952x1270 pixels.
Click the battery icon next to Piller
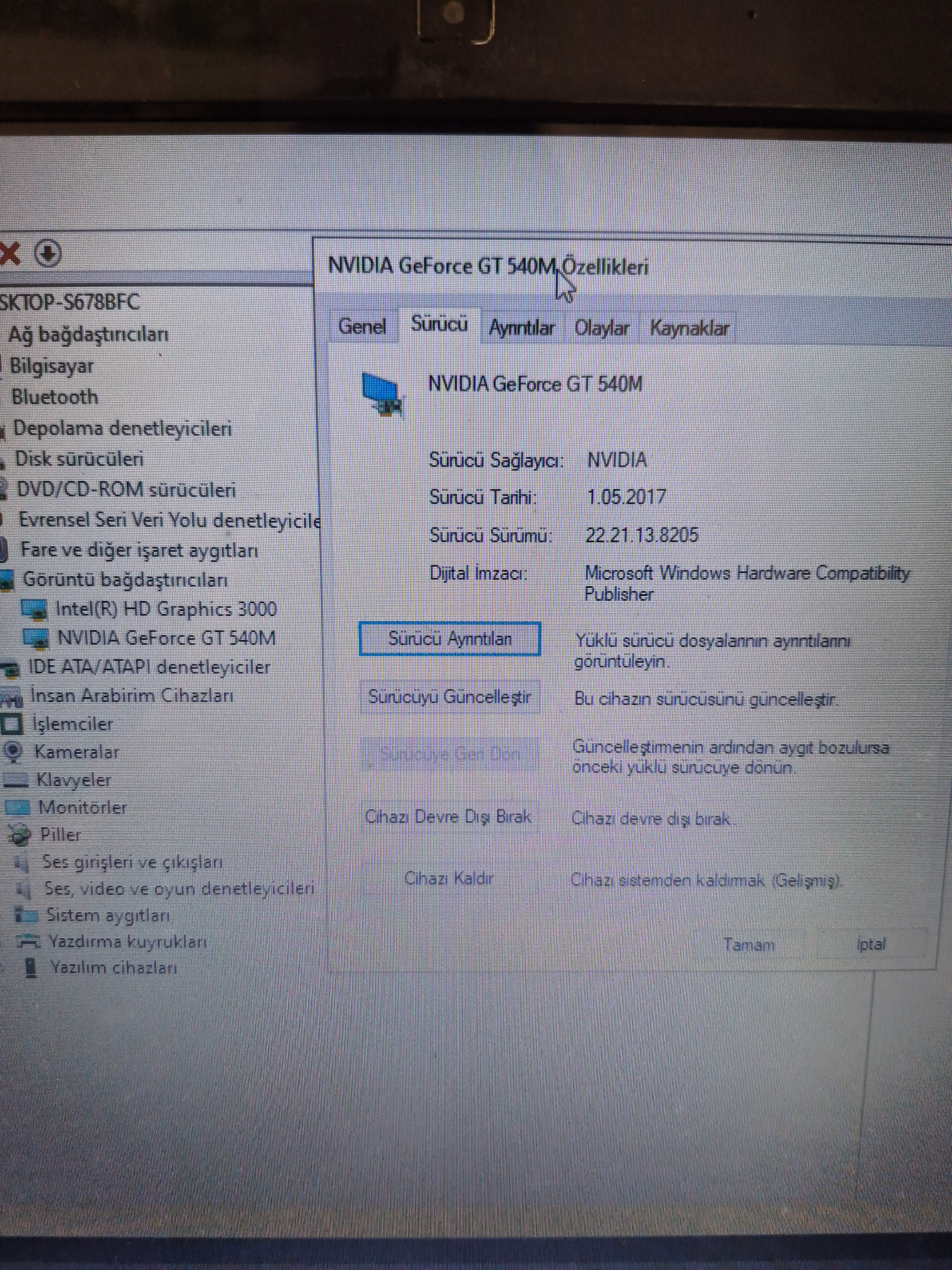tap(19, 835)
